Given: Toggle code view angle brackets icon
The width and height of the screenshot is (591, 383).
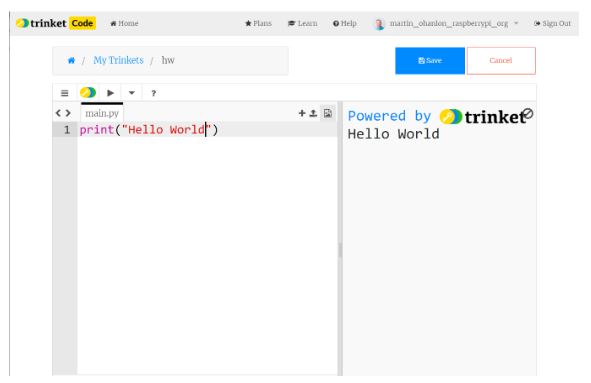Looking at the screenshot, I should 63,113.
